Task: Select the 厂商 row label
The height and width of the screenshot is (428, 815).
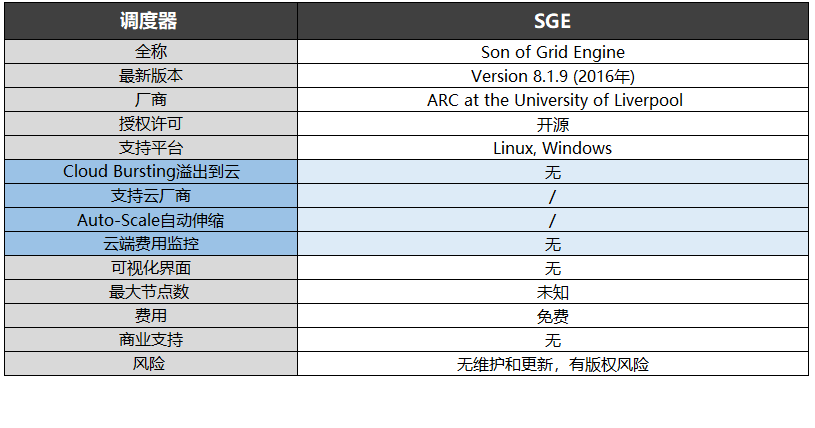Action: click(150, 100)
